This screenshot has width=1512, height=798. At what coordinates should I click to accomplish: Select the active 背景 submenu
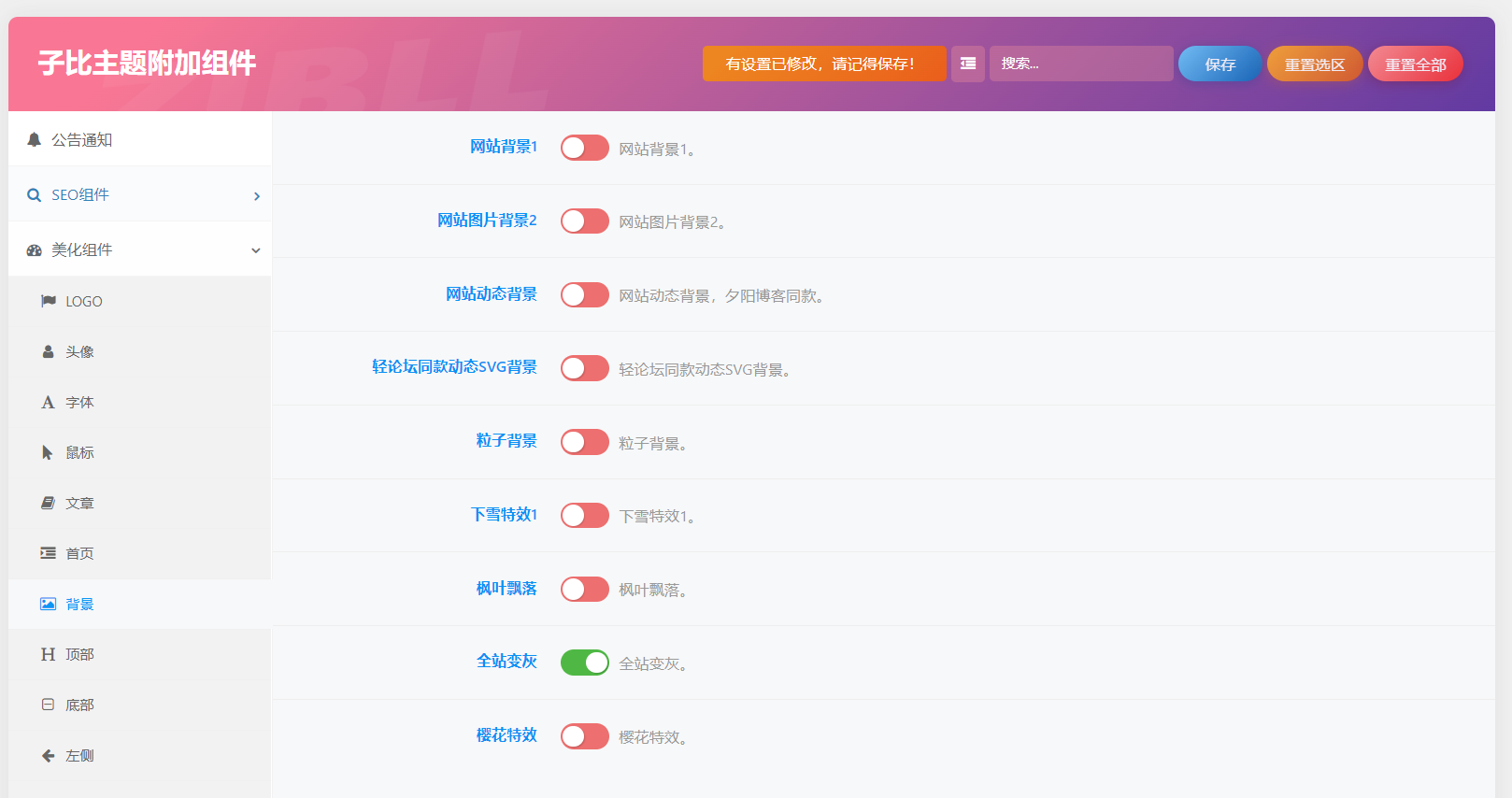tap(140, 604)
